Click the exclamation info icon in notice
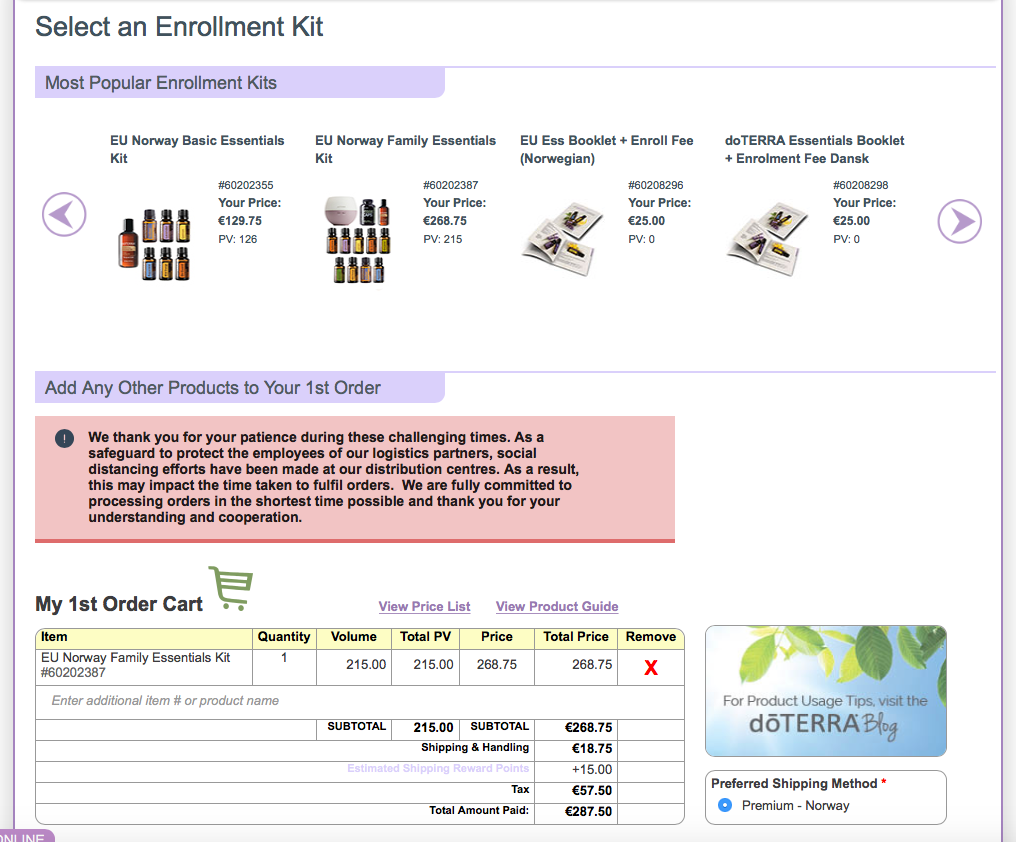The width and height of the screenshot is (1016, 842). point(64,439)
